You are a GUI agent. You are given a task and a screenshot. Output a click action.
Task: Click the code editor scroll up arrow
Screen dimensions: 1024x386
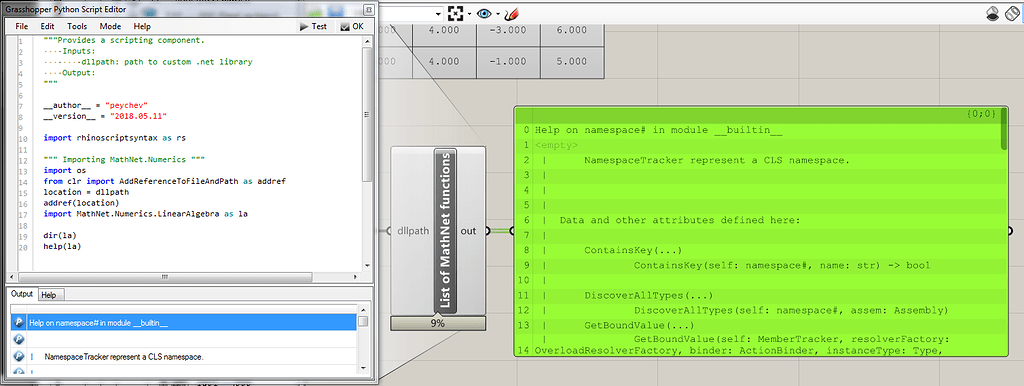pyautogui.click(x=366, y=40)
